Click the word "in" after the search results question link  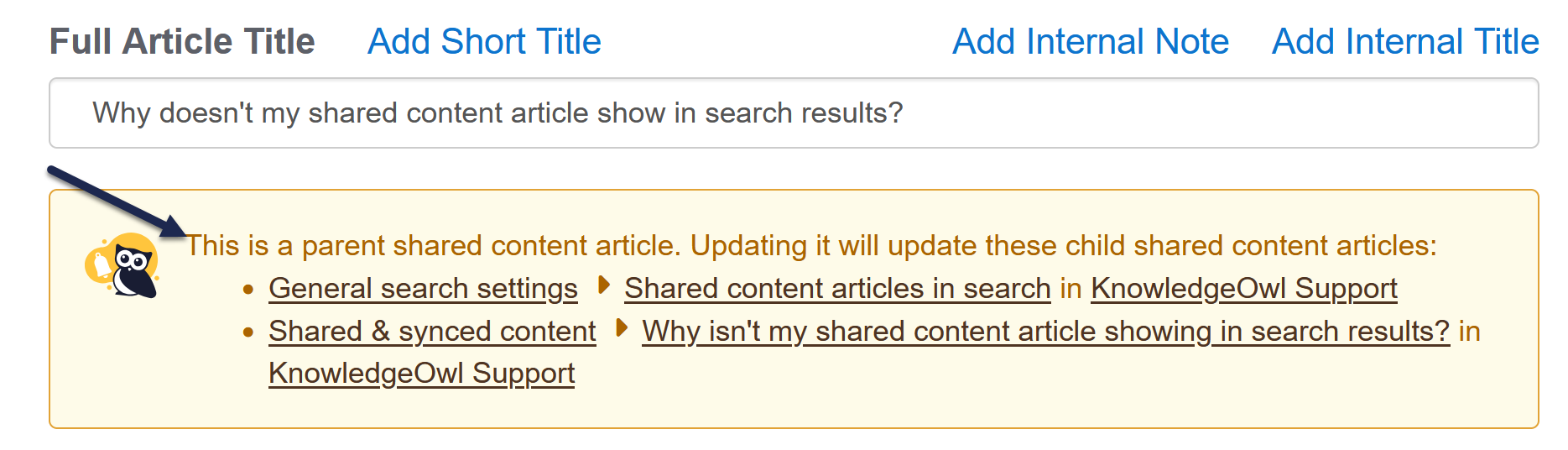[1469, 332]
